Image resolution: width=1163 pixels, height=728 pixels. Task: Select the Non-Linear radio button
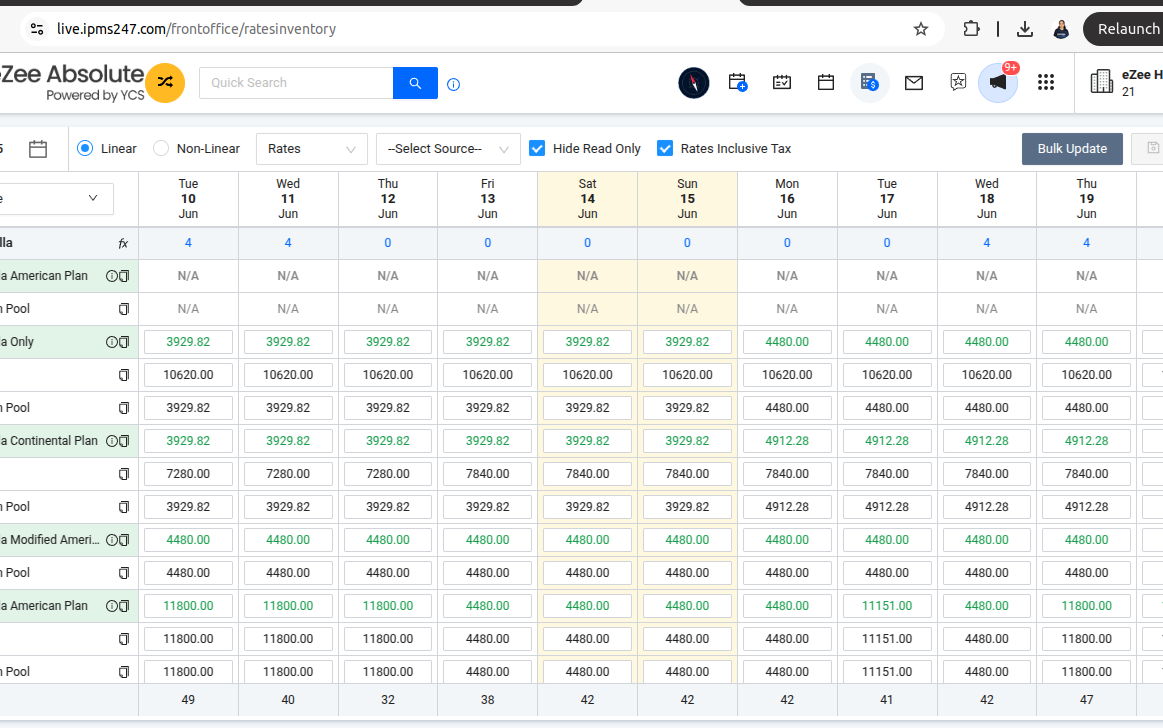tap(161, 148)
